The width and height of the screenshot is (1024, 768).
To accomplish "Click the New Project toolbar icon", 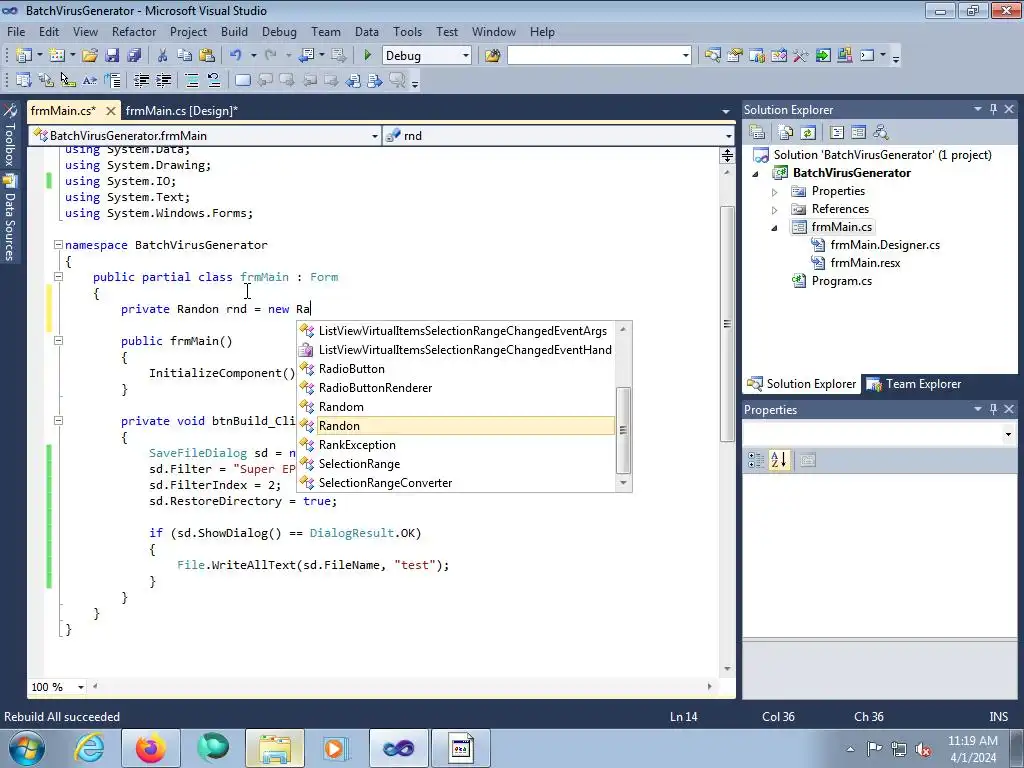I will pyautogui.click(x=24, y=56).
